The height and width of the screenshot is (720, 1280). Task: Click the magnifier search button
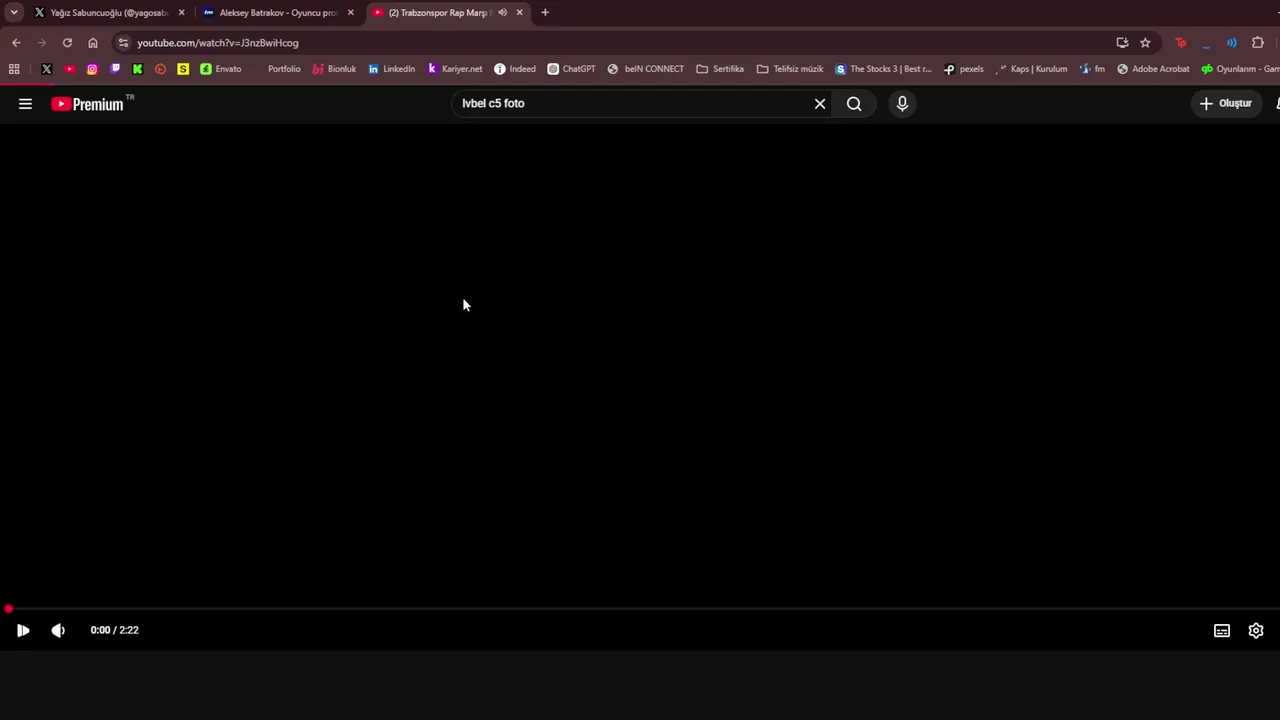coord(854,104)
